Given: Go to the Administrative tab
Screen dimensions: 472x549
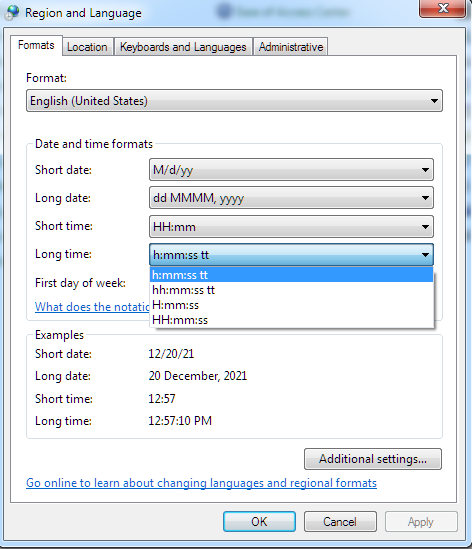Looking at the screenshot, I should (x=291, y=47).
